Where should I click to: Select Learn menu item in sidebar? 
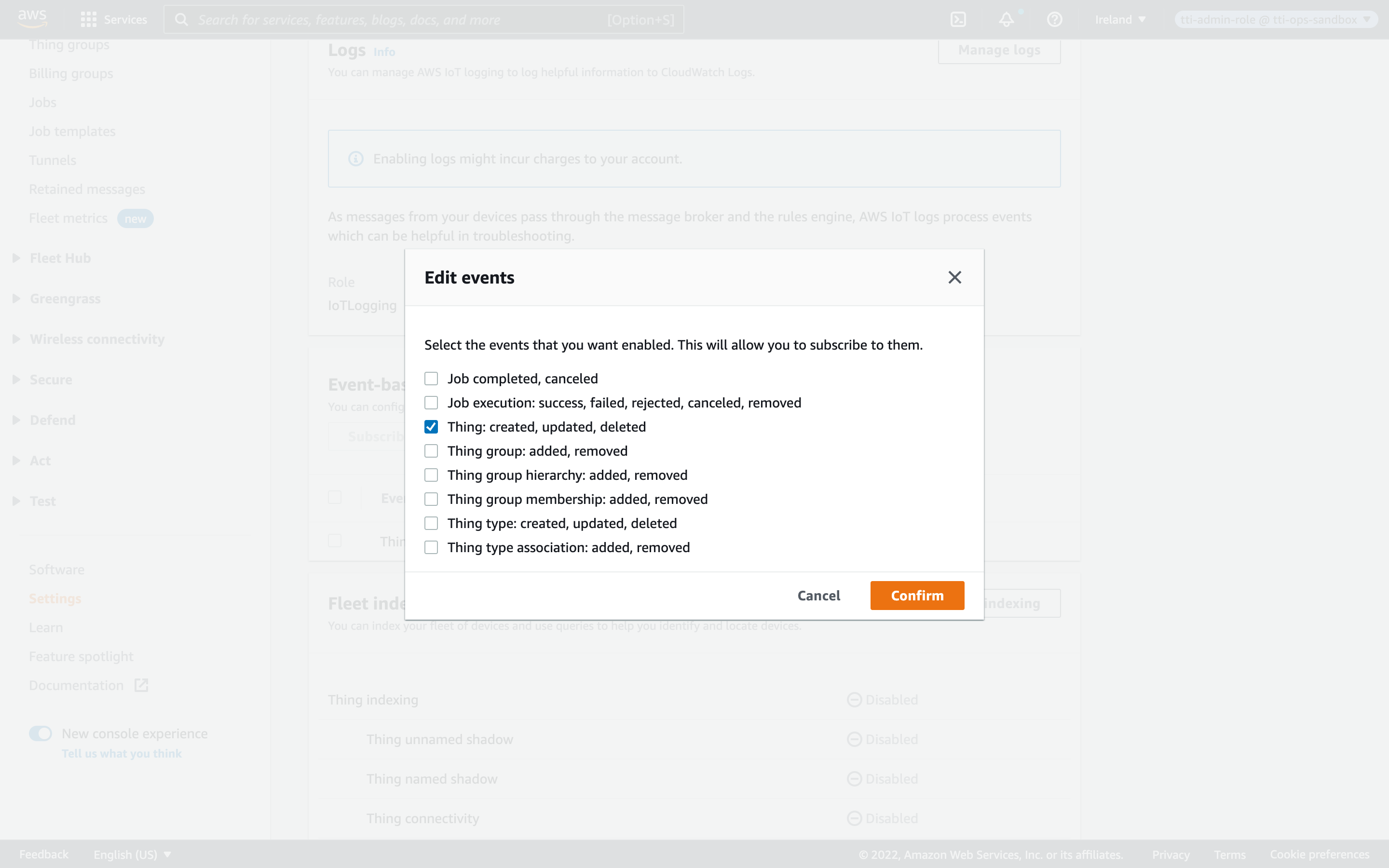point(45,627)
